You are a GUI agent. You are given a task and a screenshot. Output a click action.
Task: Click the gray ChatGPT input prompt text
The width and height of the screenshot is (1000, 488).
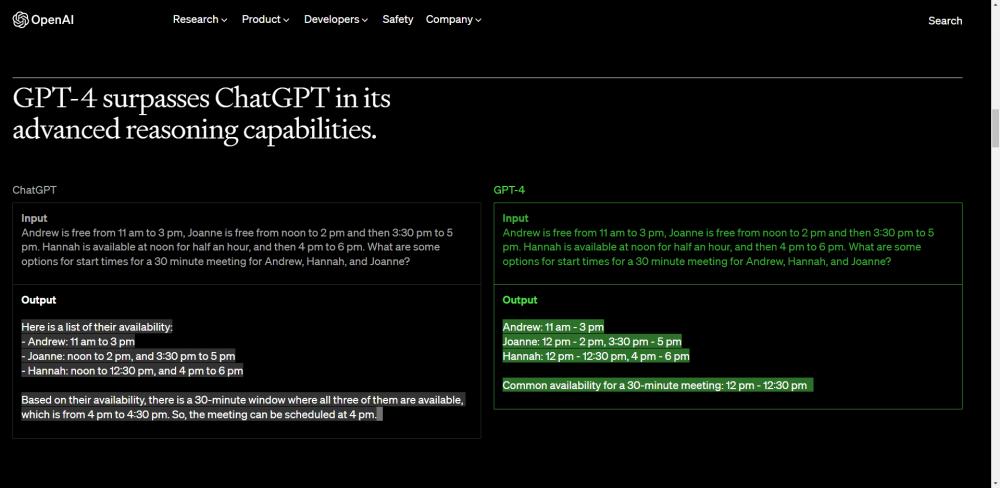237,247
